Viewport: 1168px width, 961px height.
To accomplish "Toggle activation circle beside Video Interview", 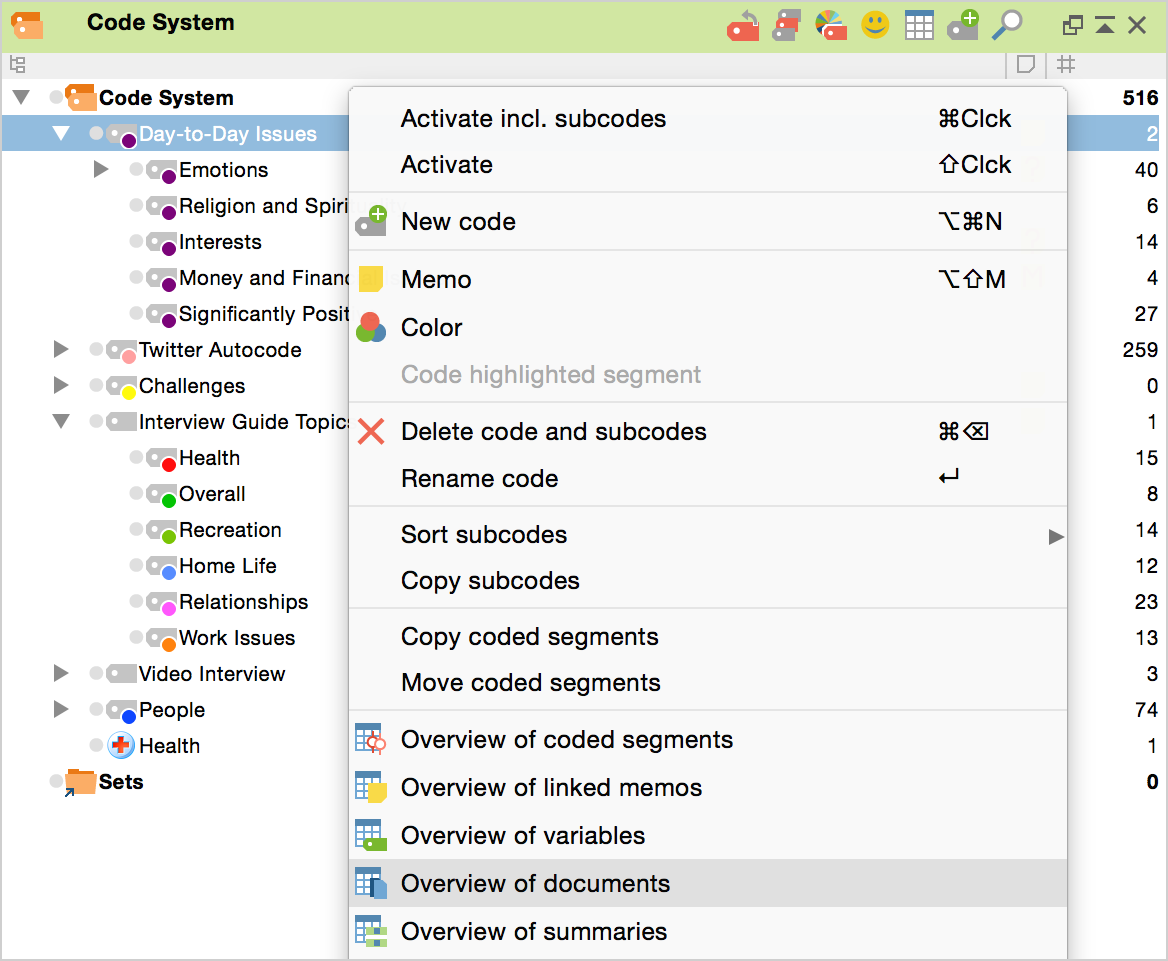I will [x=96, y=674].
